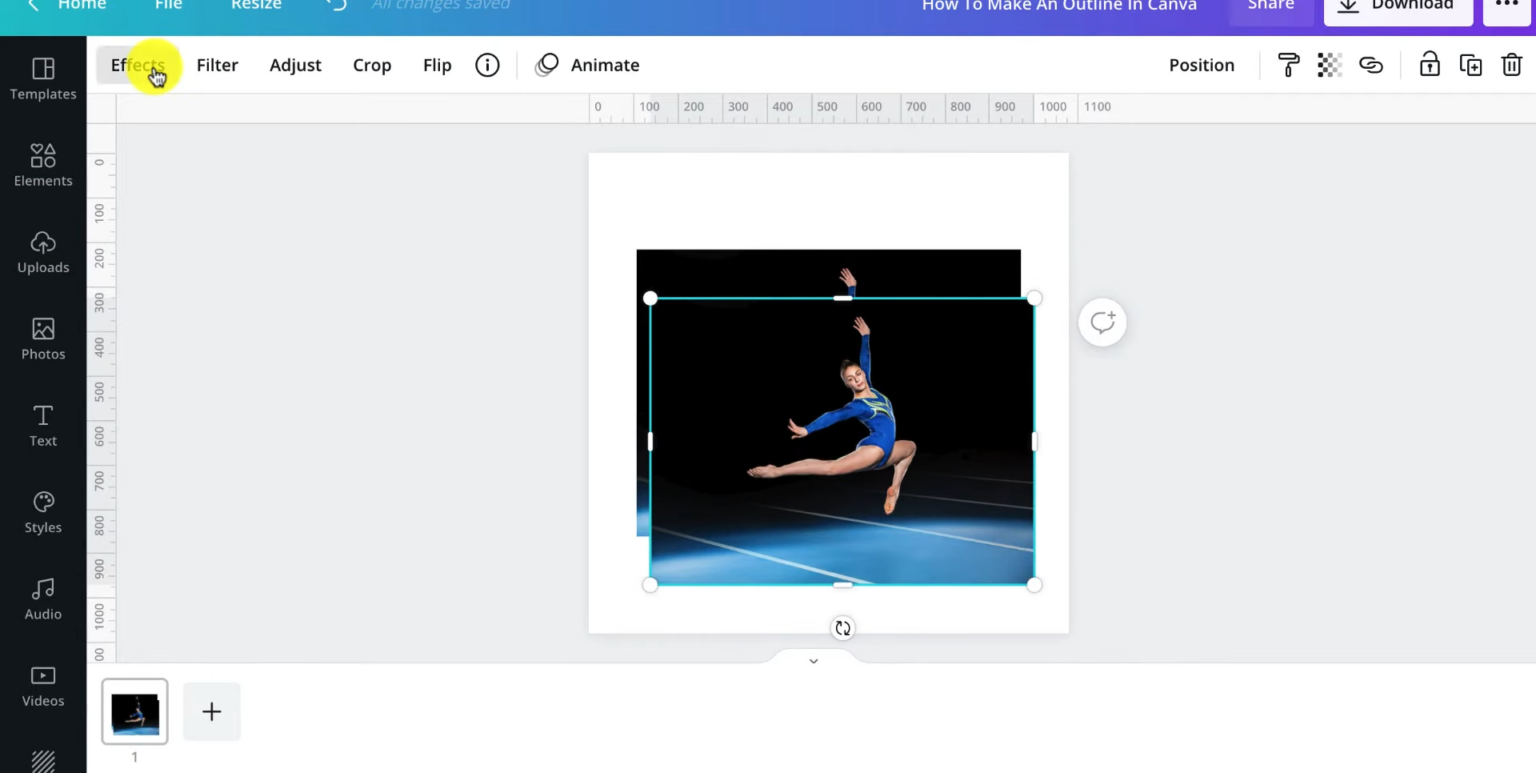
Task: Open the Uploads panel
Action: point(43,252)
